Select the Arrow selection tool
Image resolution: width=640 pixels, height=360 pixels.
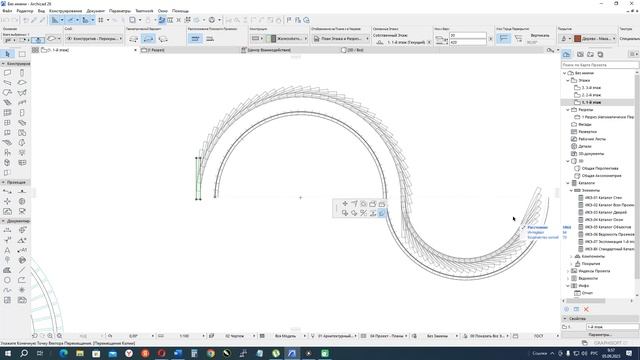click(7, 54)
